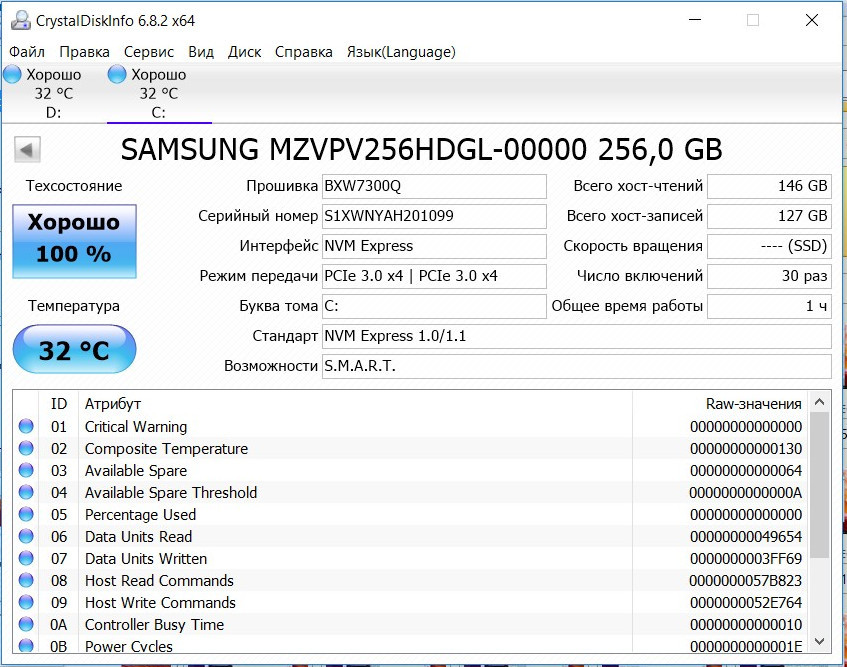Click status dot for Data Units Written row
Screen dimensions: 847x667
click(x=26, y=558)
